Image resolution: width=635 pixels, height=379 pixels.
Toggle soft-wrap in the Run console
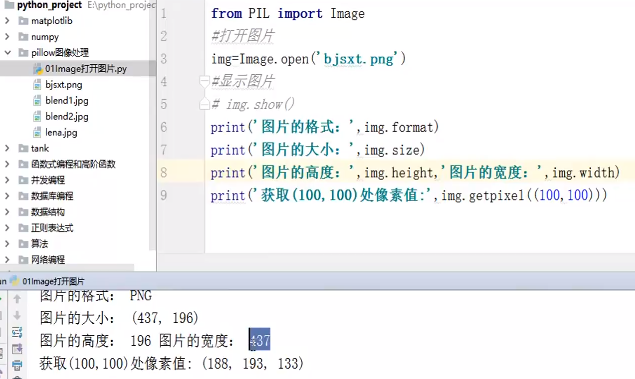(x=17, y=332)
